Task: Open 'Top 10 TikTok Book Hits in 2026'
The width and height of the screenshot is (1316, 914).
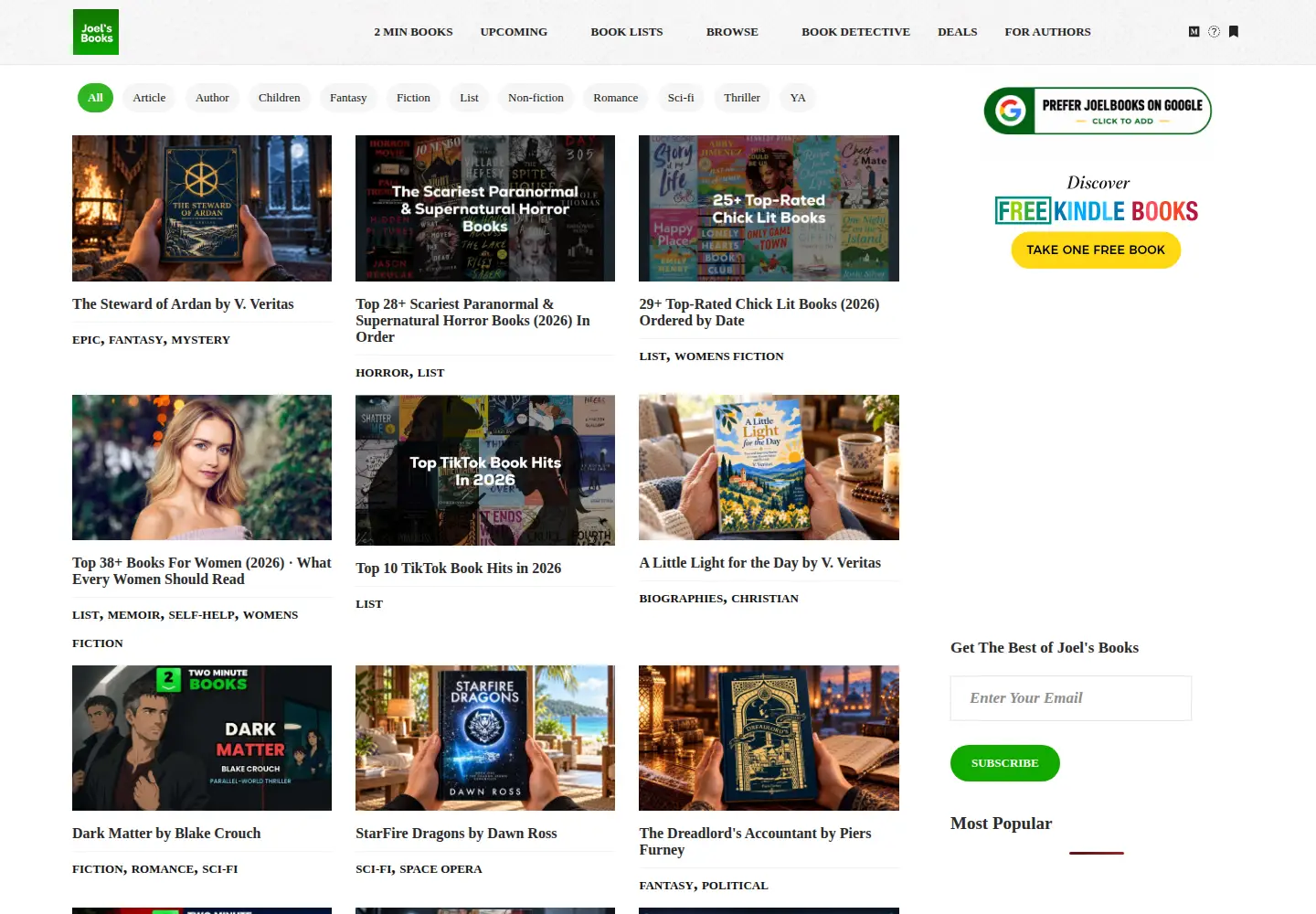Action: [459, 569]
